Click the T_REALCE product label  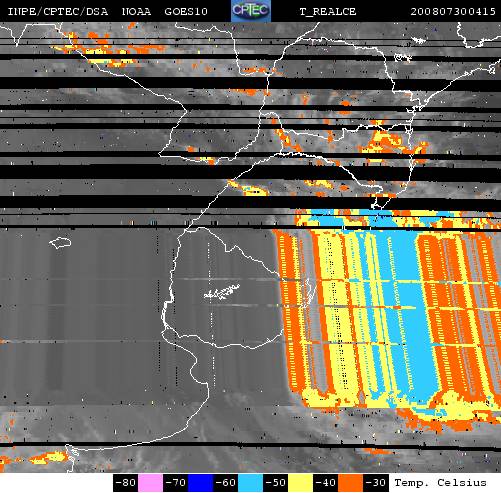pyautogui.click(x=328, y=12)
